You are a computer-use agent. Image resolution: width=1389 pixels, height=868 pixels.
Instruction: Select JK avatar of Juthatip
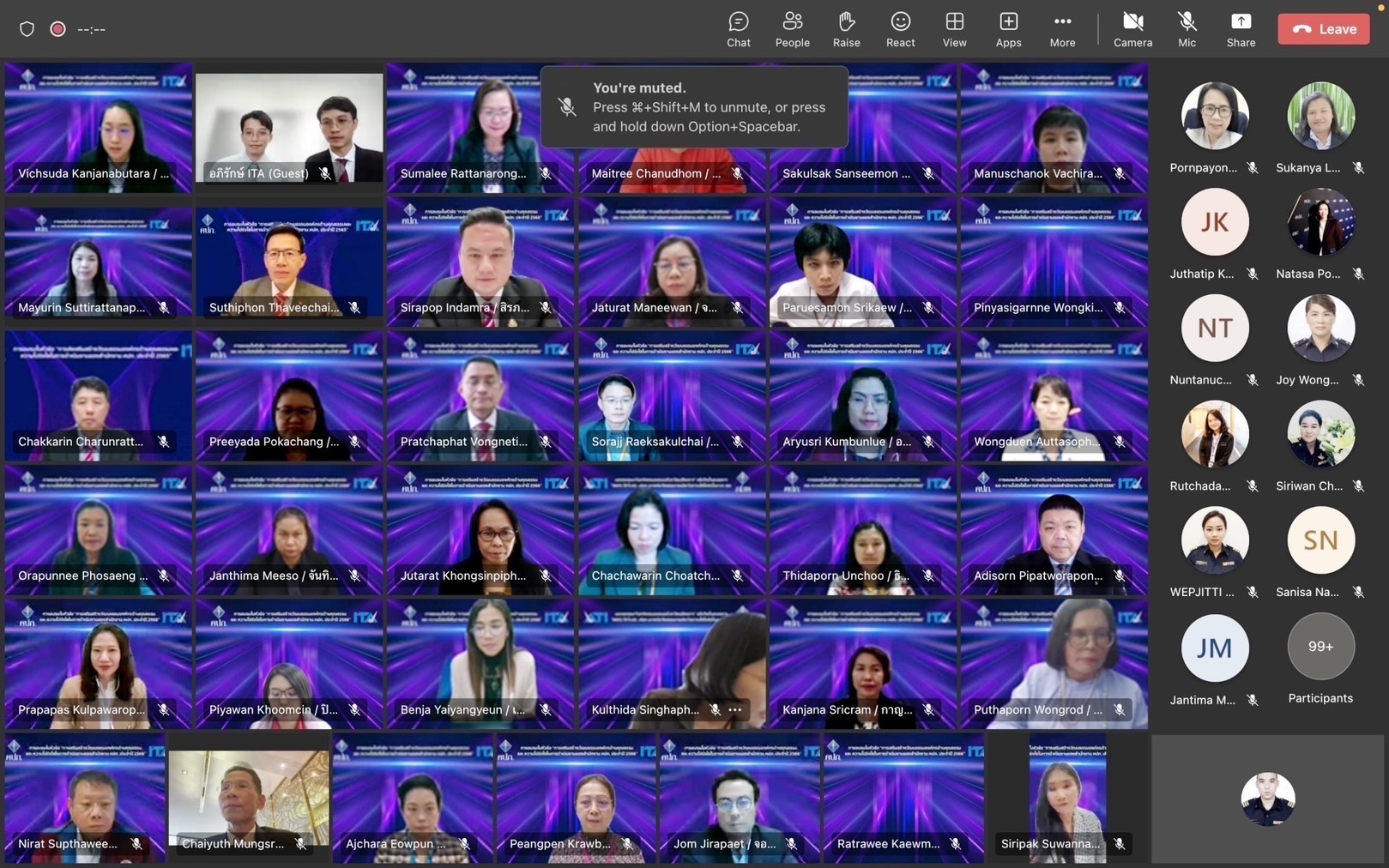click(1214, 222)
